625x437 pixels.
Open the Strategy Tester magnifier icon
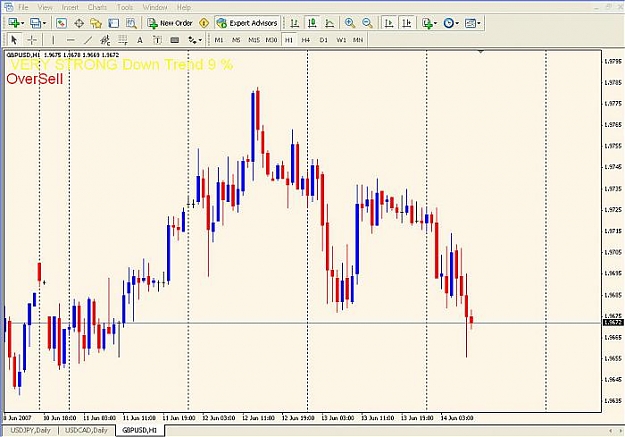click(131, 23)
